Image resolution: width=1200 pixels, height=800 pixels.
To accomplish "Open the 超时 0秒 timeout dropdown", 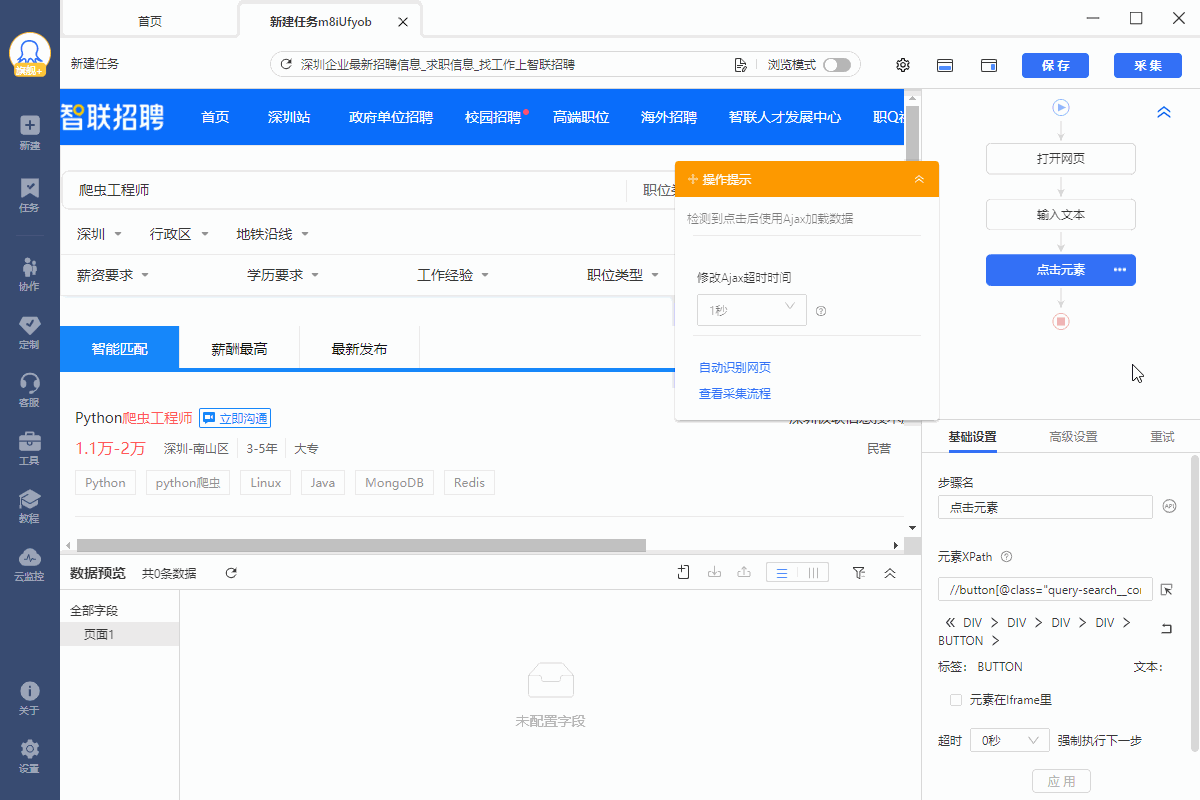I will click(1010, 741).
